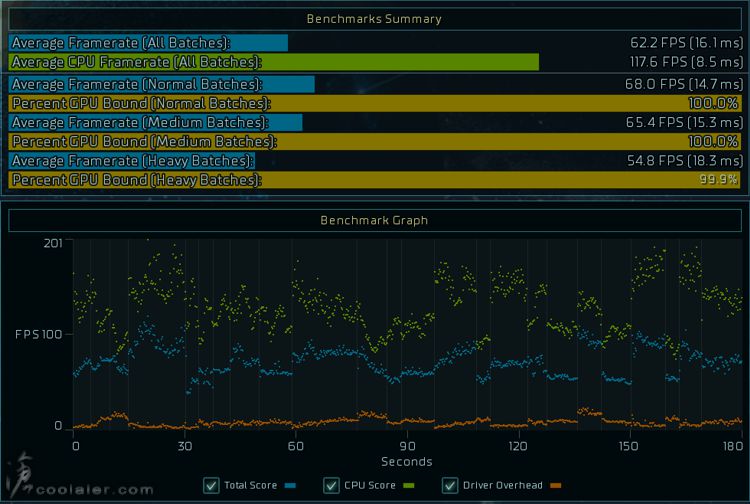The height and width of the screenshot is (504, 750).
Task: Click the Average Framerate (Heavy Batches) bar
Action: coord(132,161)
